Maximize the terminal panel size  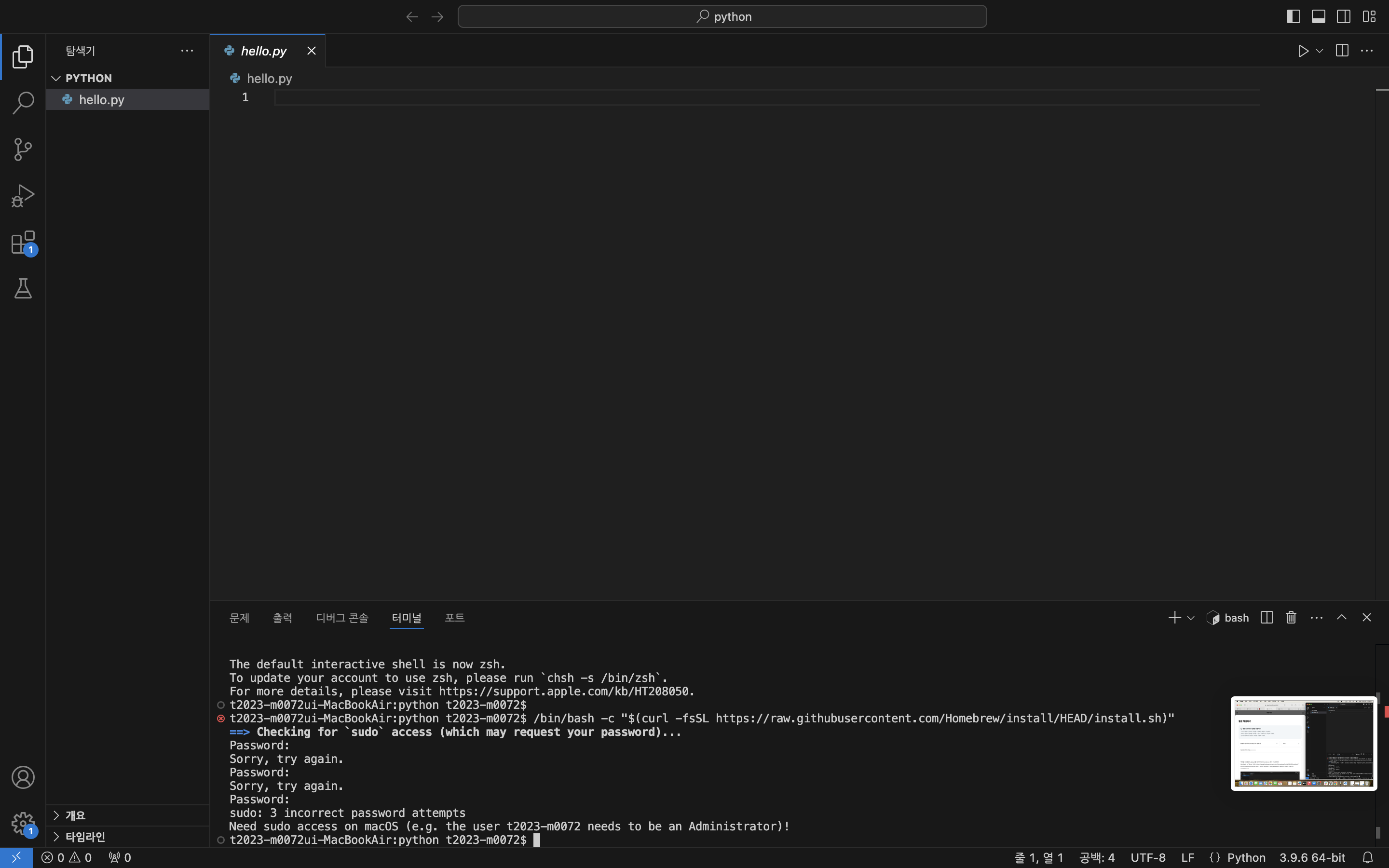1341,618
